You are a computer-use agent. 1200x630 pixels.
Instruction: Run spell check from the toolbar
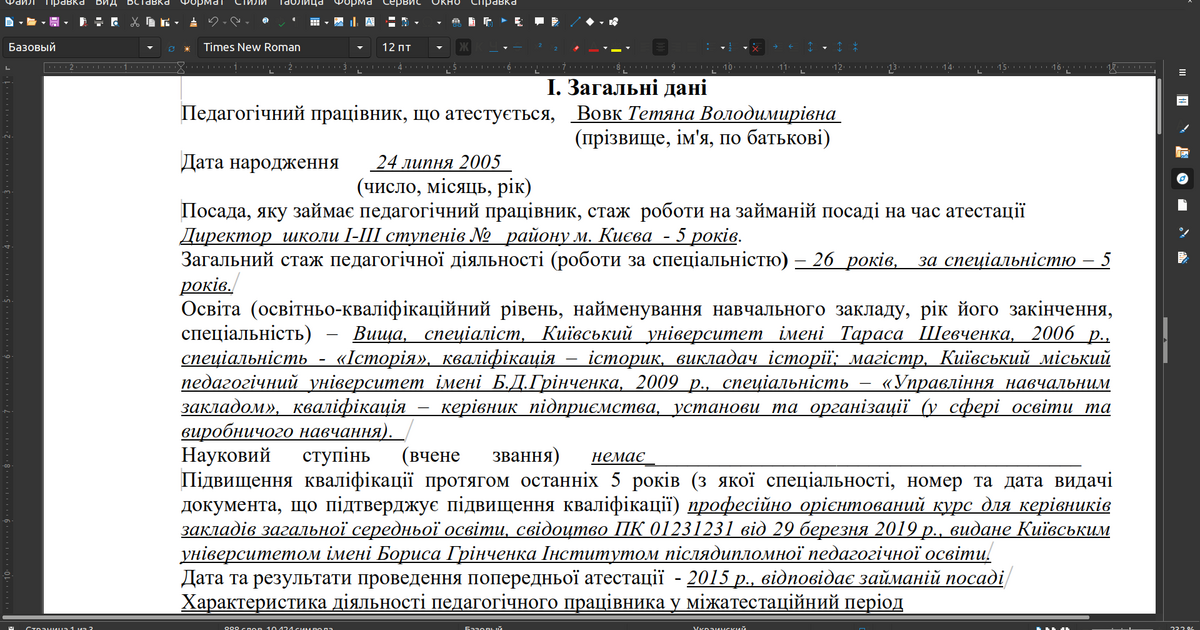283,20
